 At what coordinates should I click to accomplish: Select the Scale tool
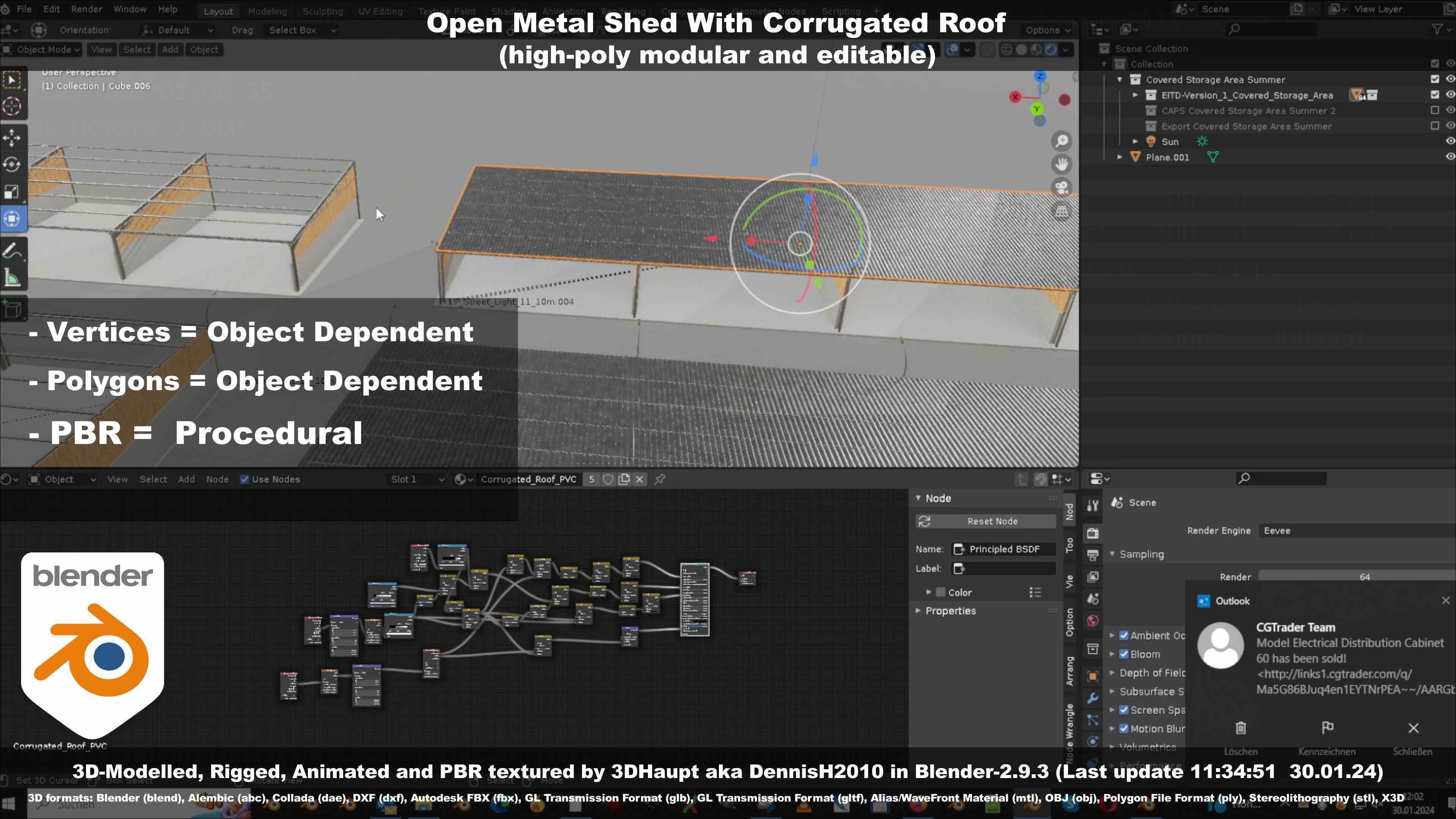tap(13, 191)
